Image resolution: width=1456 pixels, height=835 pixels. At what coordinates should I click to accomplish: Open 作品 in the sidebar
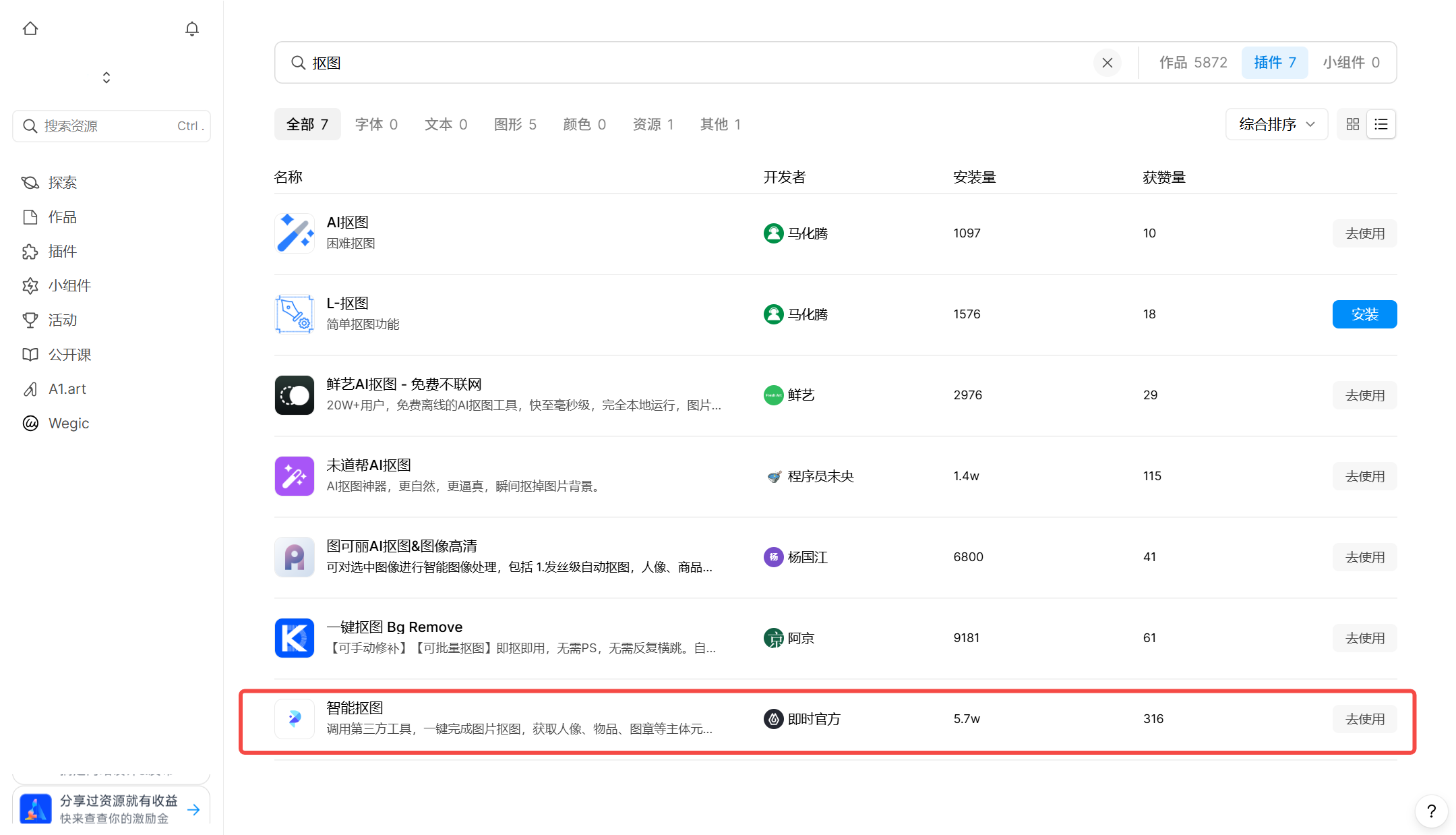(x=62, y=217)
